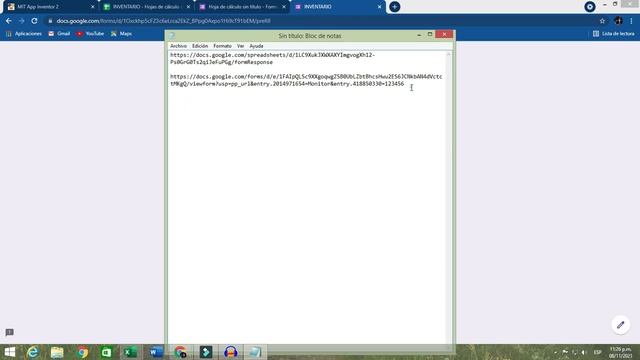This screenshot has height=360, width=640.
Task: Open the Chrome profile avatar
Action: [618, 21]
